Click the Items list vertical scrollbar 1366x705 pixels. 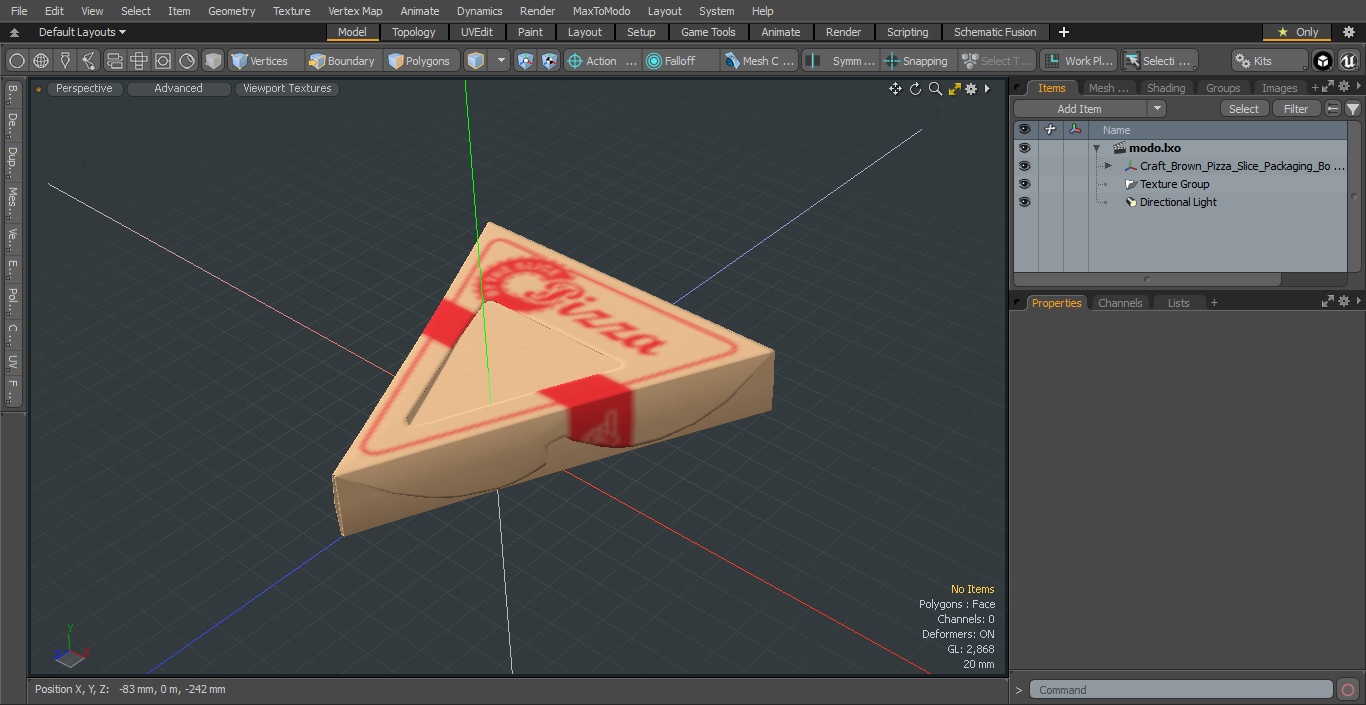[x=1355, y=197]
